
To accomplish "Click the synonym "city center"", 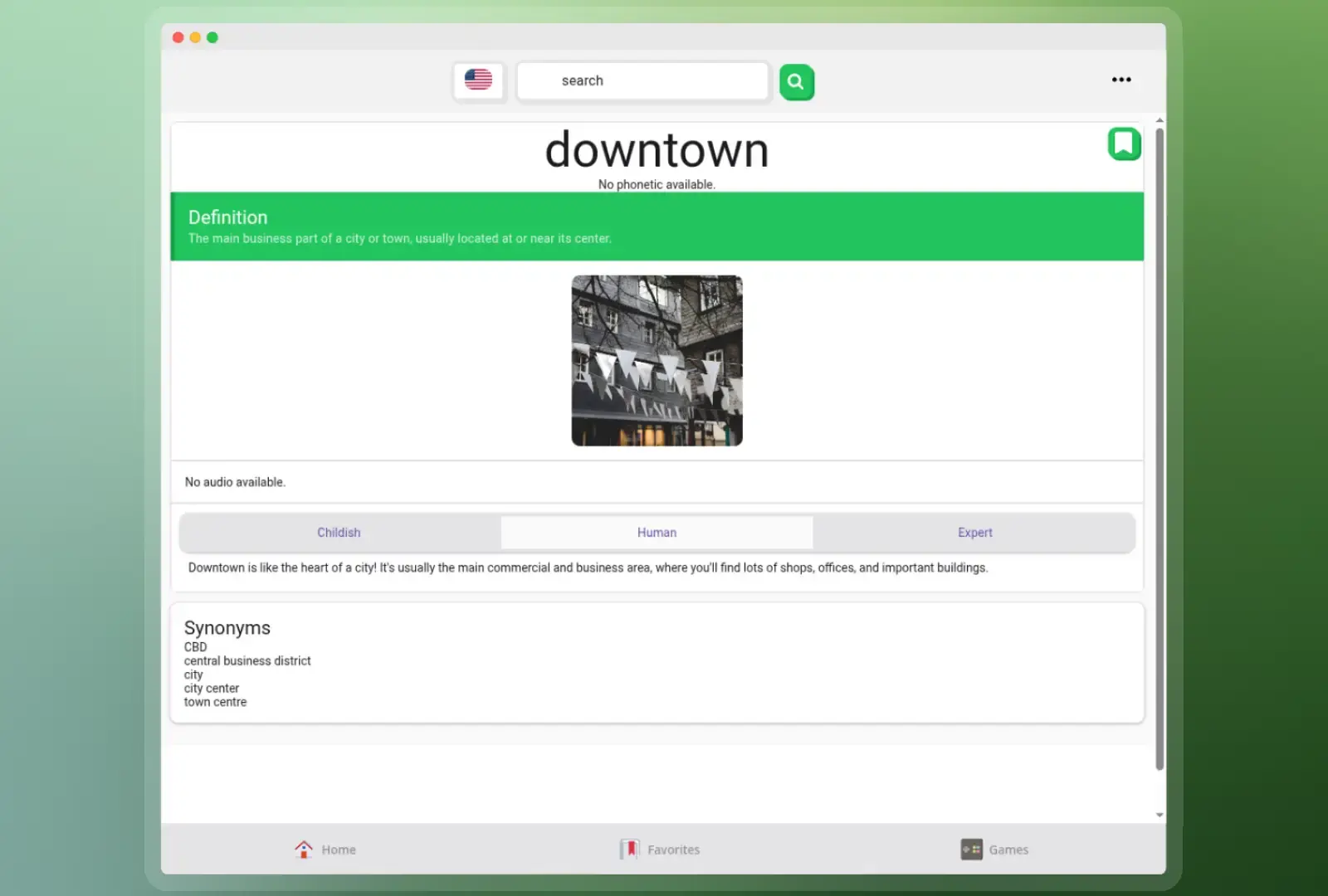I will [212, 689].
